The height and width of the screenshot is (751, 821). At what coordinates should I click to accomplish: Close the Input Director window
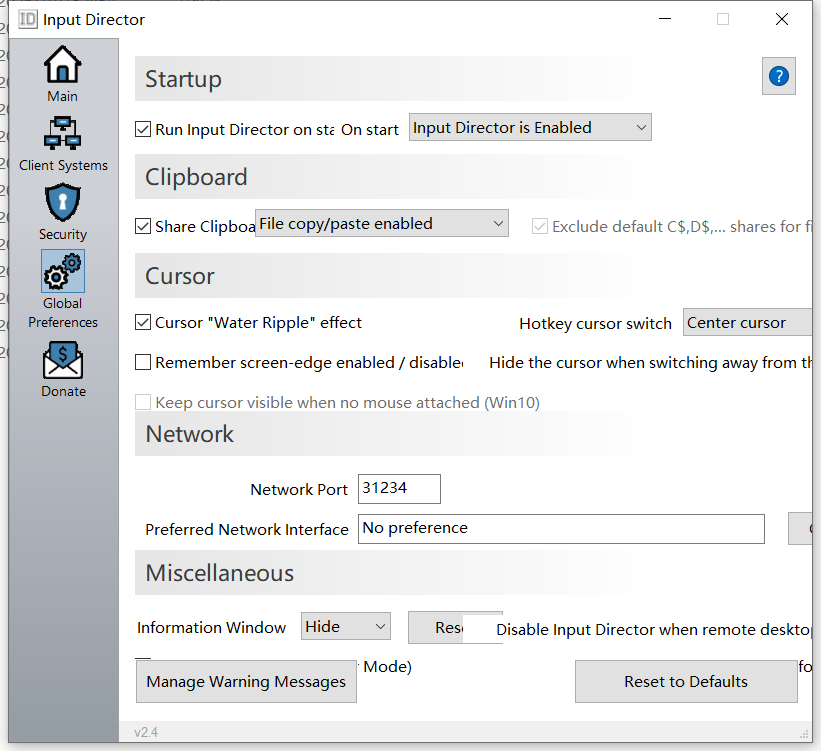tap(782, 19)
